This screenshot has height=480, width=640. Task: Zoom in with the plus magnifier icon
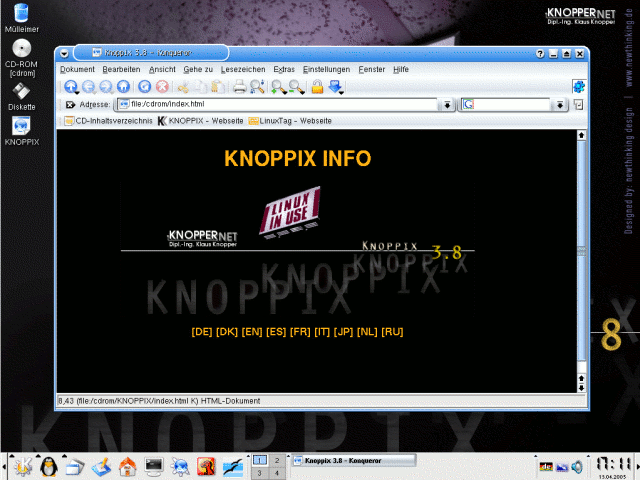[279, 87]
